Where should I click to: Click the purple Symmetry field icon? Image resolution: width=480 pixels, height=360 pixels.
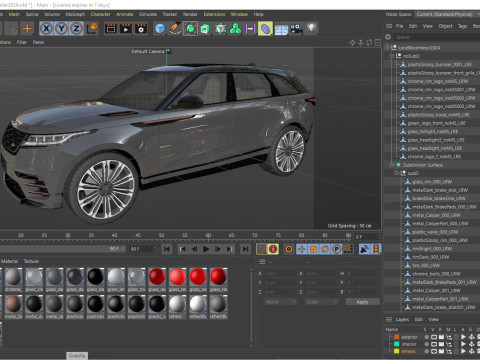point(250,29)
